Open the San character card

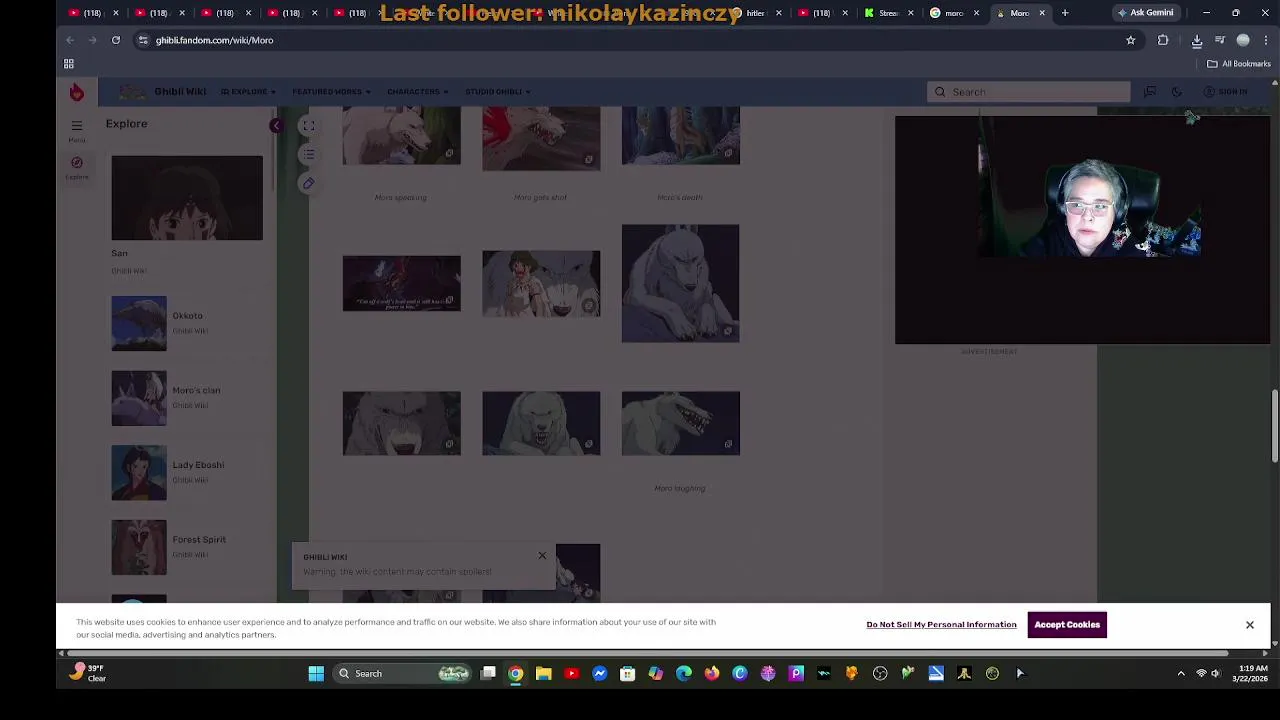tap(187, 214)
